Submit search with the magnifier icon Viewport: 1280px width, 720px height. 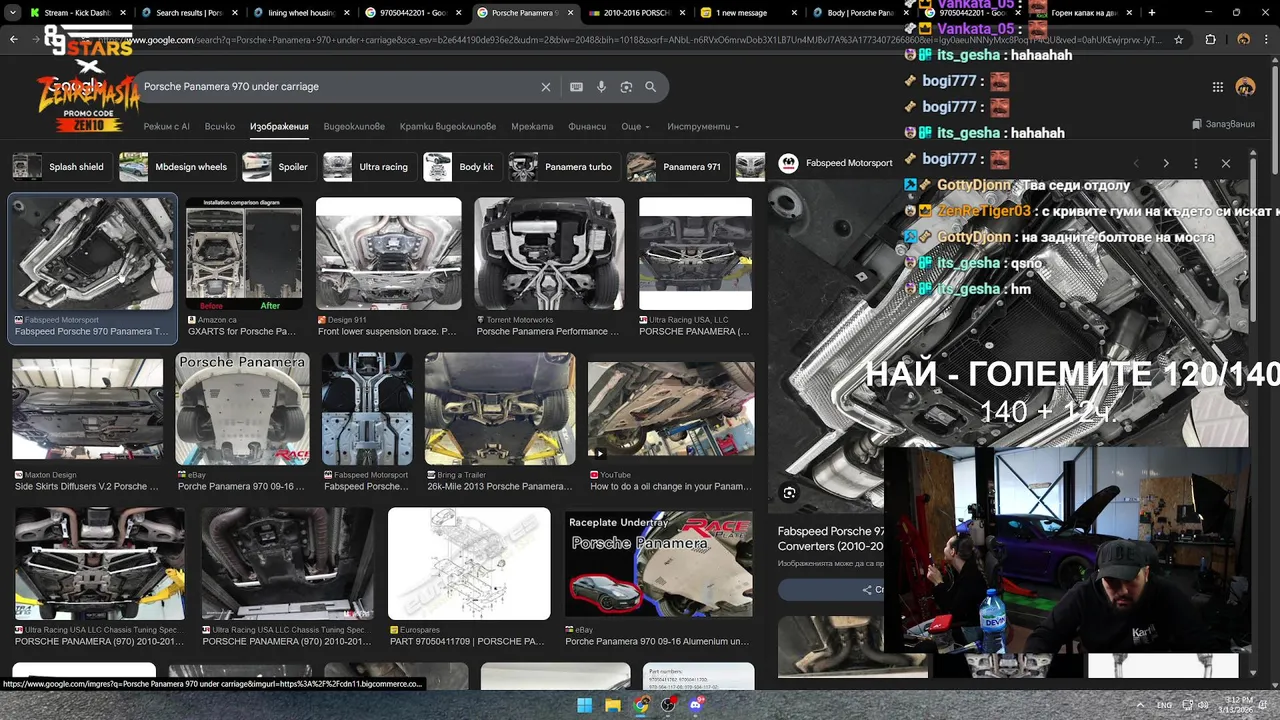point(651,87)
